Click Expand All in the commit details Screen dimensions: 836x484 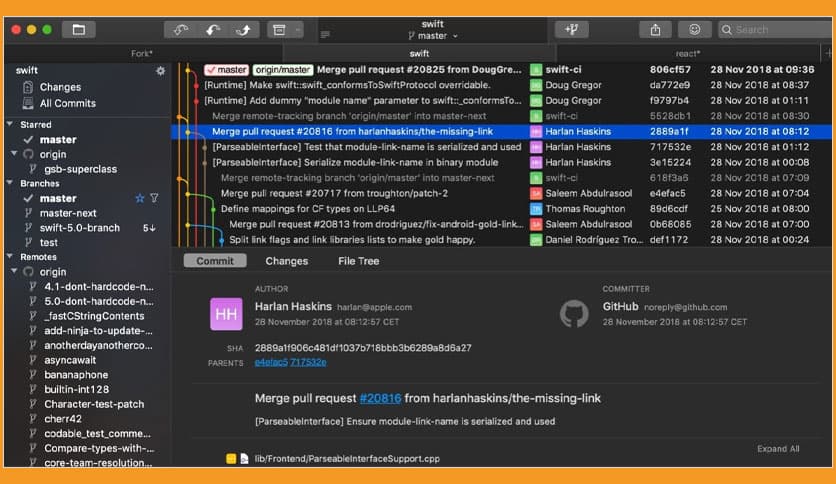point(778,449)
